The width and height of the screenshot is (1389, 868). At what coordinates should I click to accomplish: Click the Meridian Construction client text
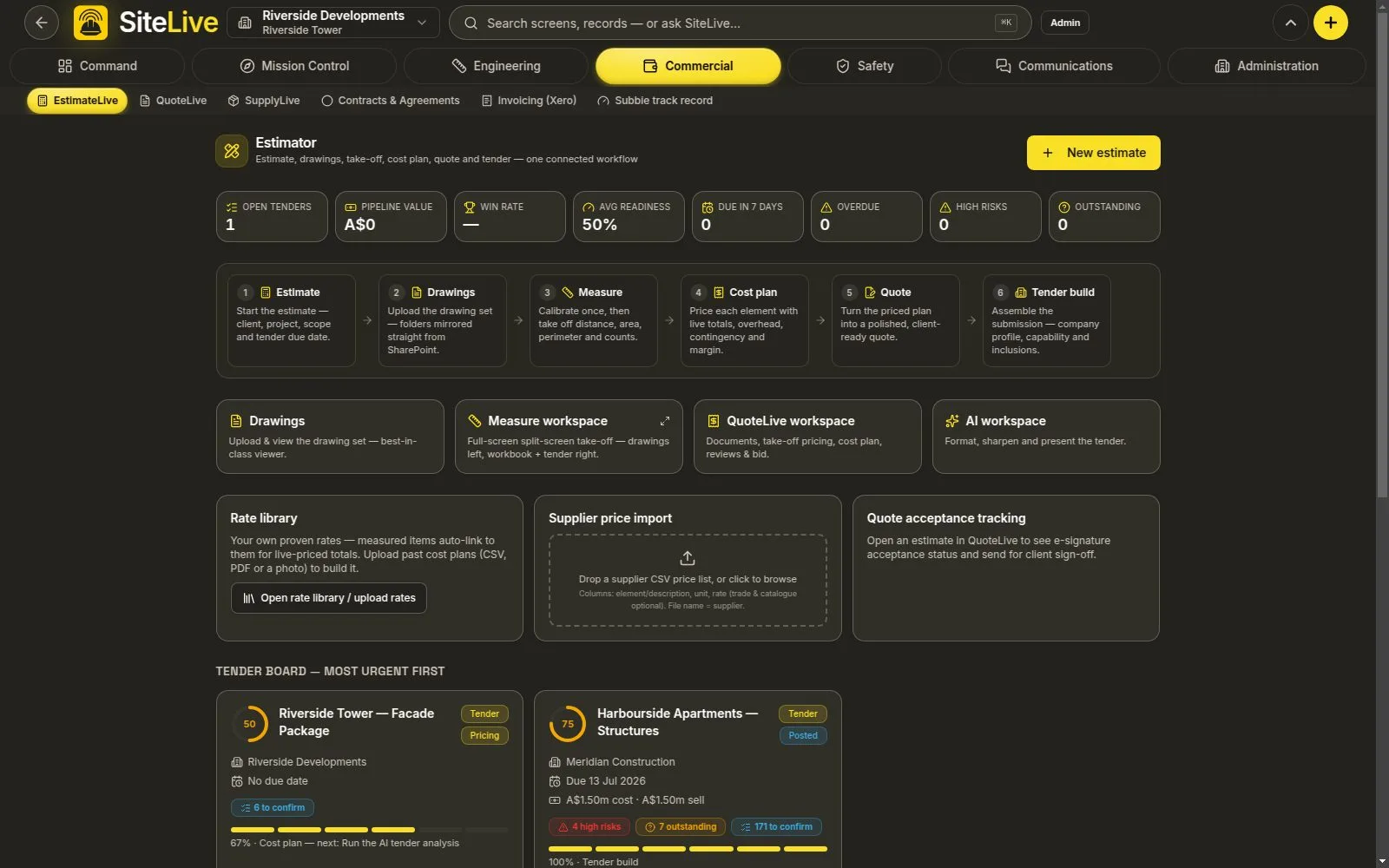click(x=620, y=762)
